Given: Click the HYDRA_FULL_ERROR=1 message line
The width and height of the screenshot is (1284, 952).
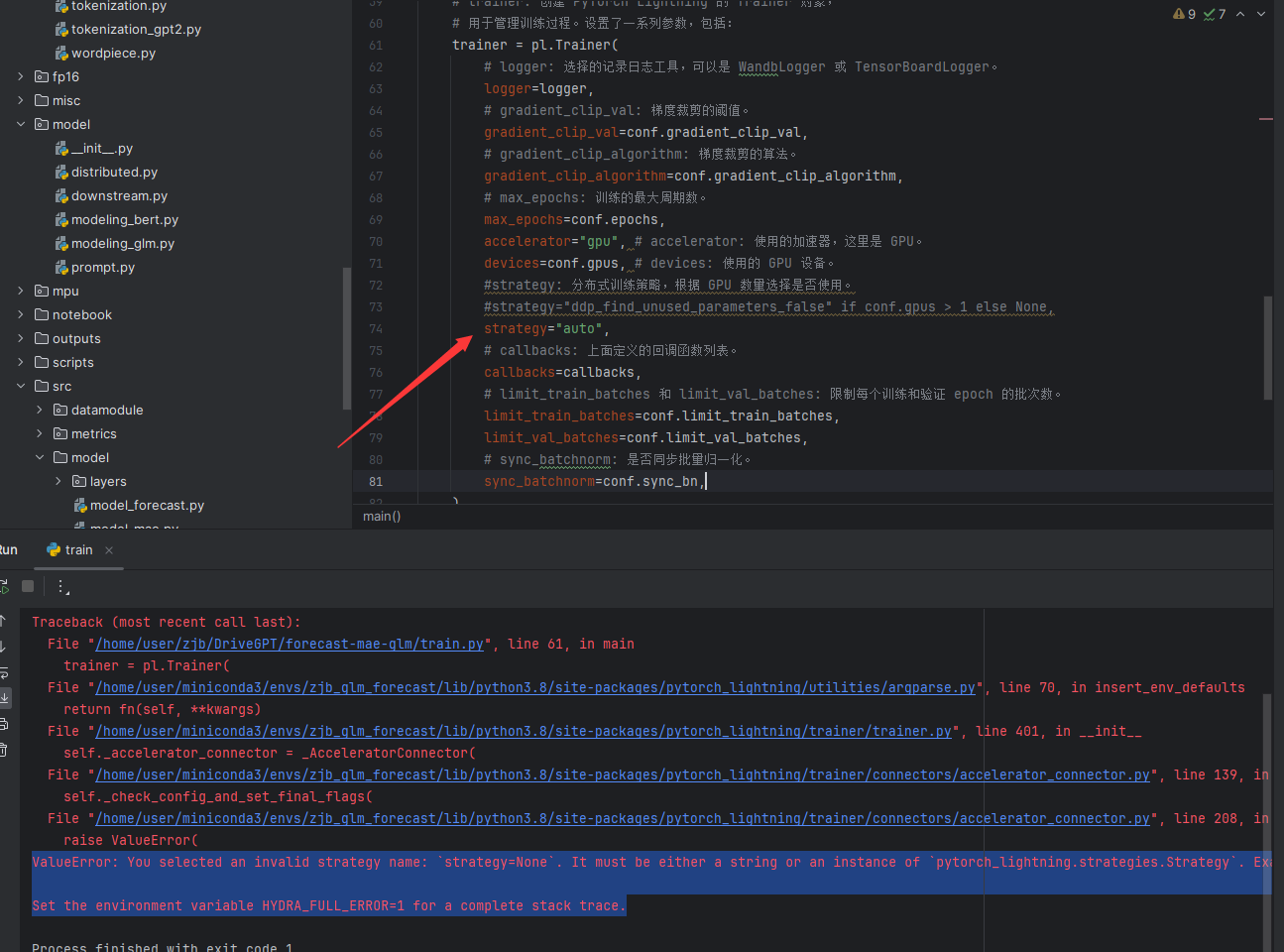Looking at the screenshot, I should click(329, 905).
